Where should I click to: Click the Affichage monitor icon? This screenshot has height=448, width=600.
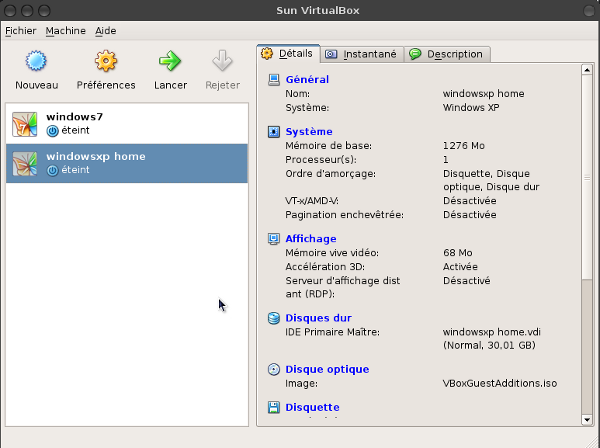tap(274, 239)
